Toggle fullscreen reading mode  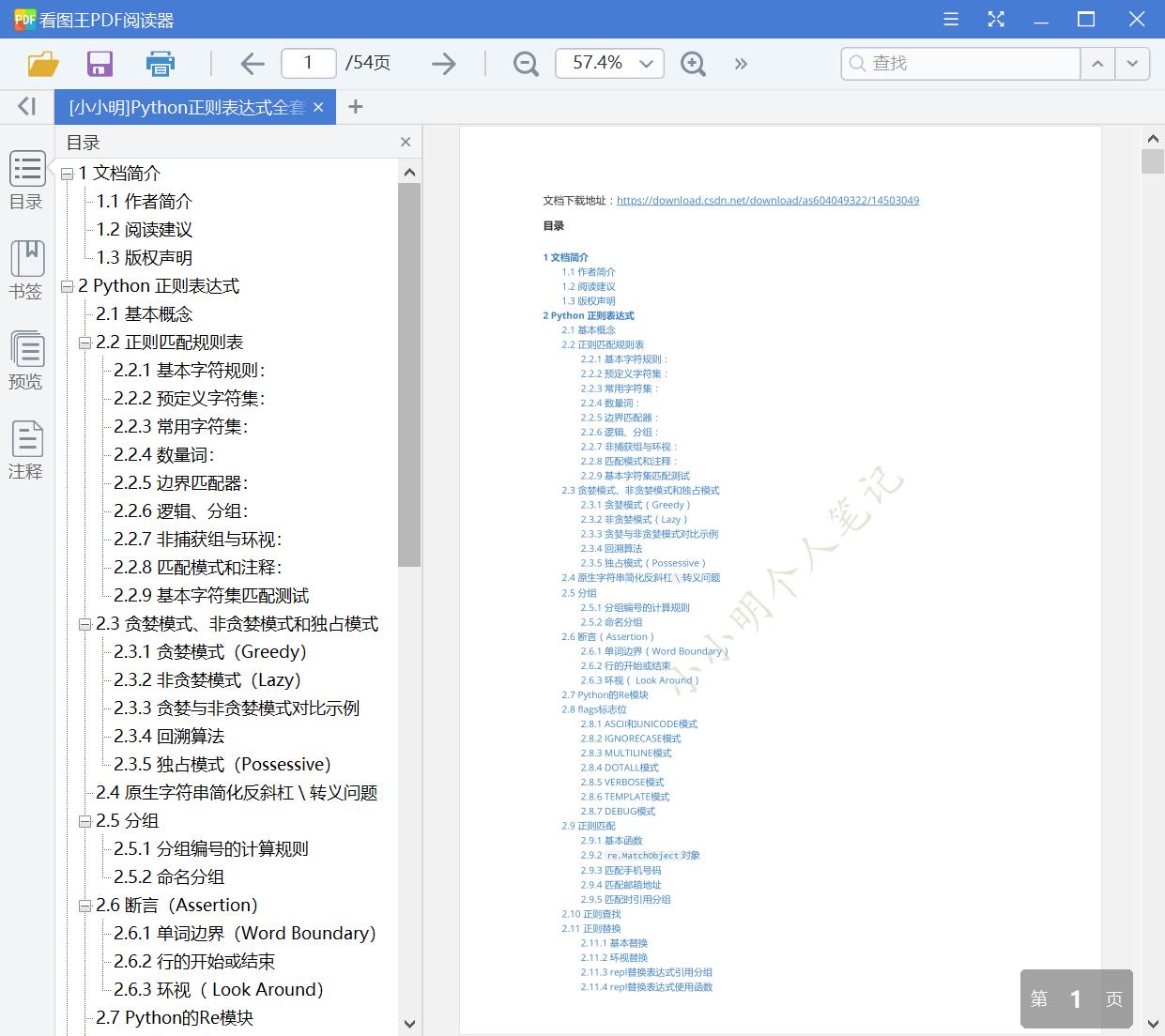[996, 19]
